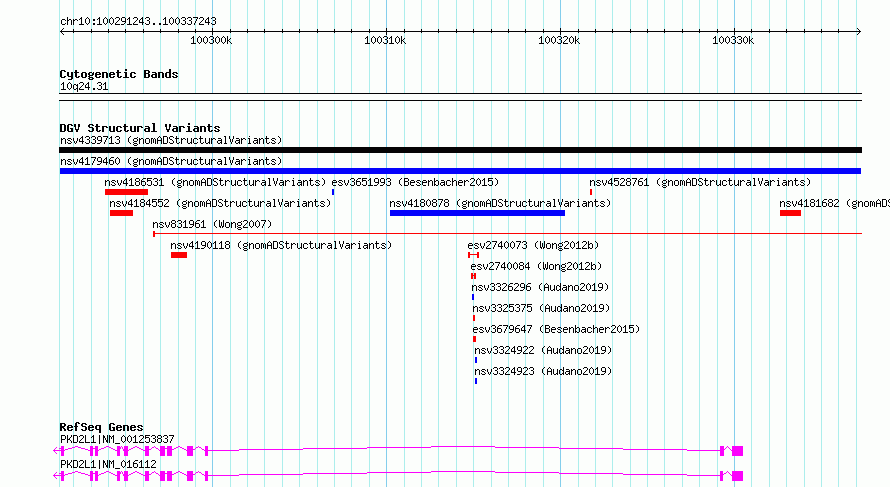
Task: Click the 100320k ruler label
Action: coord(559,40)
